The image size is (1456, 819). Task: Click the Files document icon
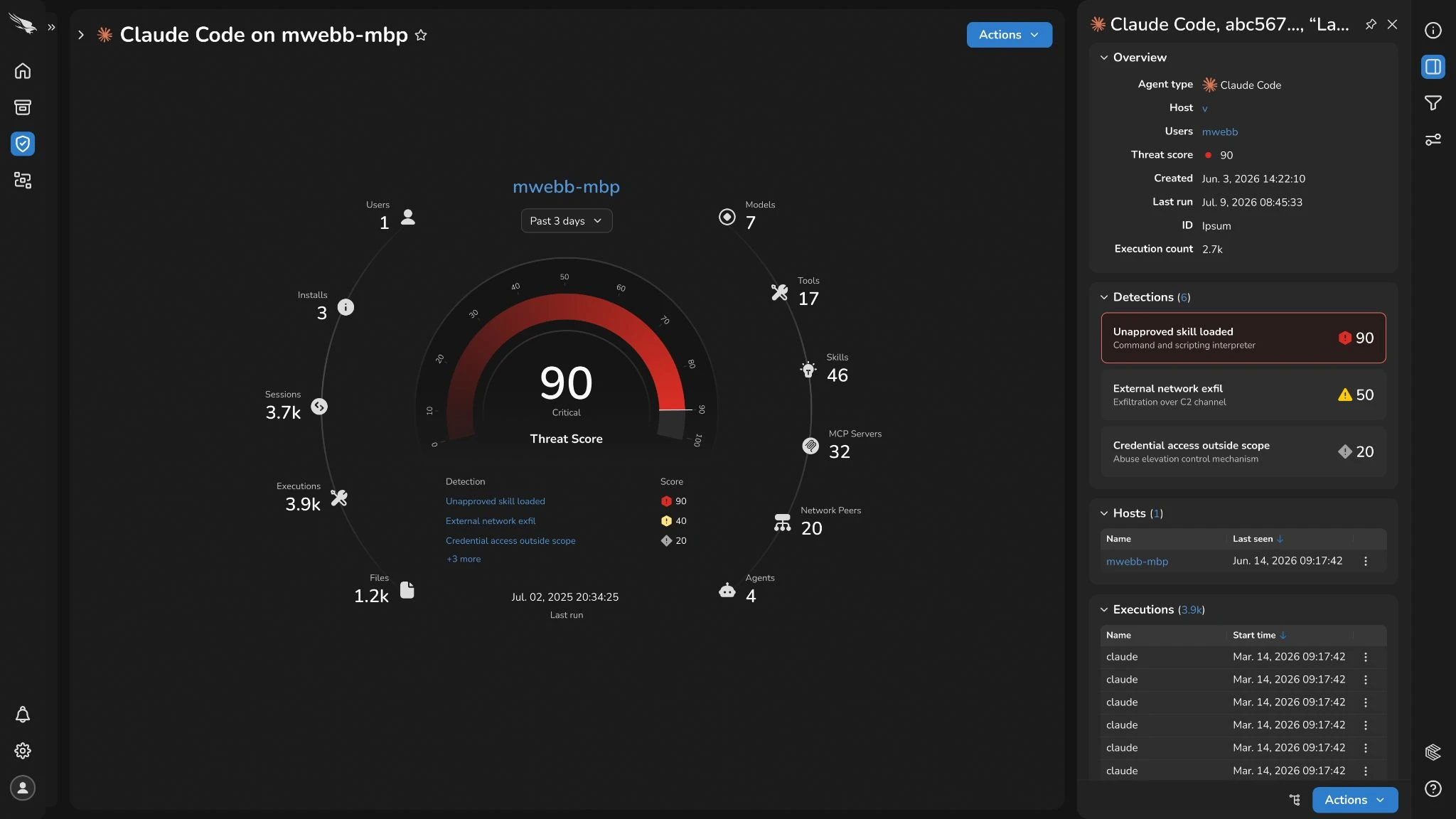[x=407, y=590]
